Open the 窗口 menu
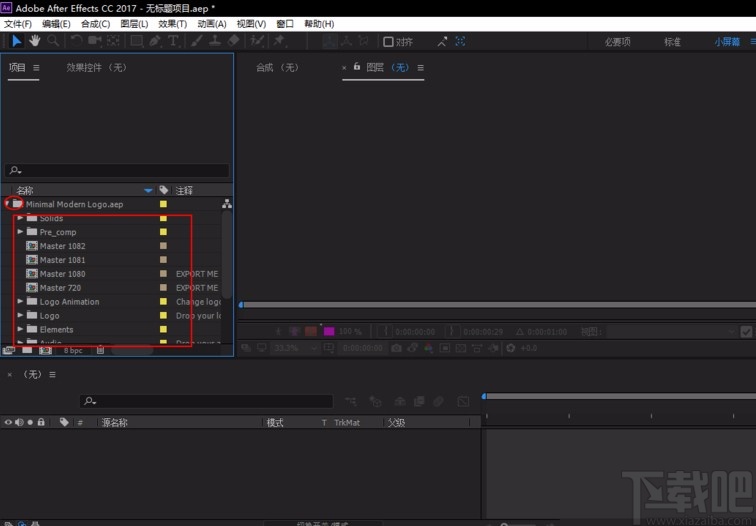This screenshot has width=756, height=526. pyautogui.click(x=285, y=24)
